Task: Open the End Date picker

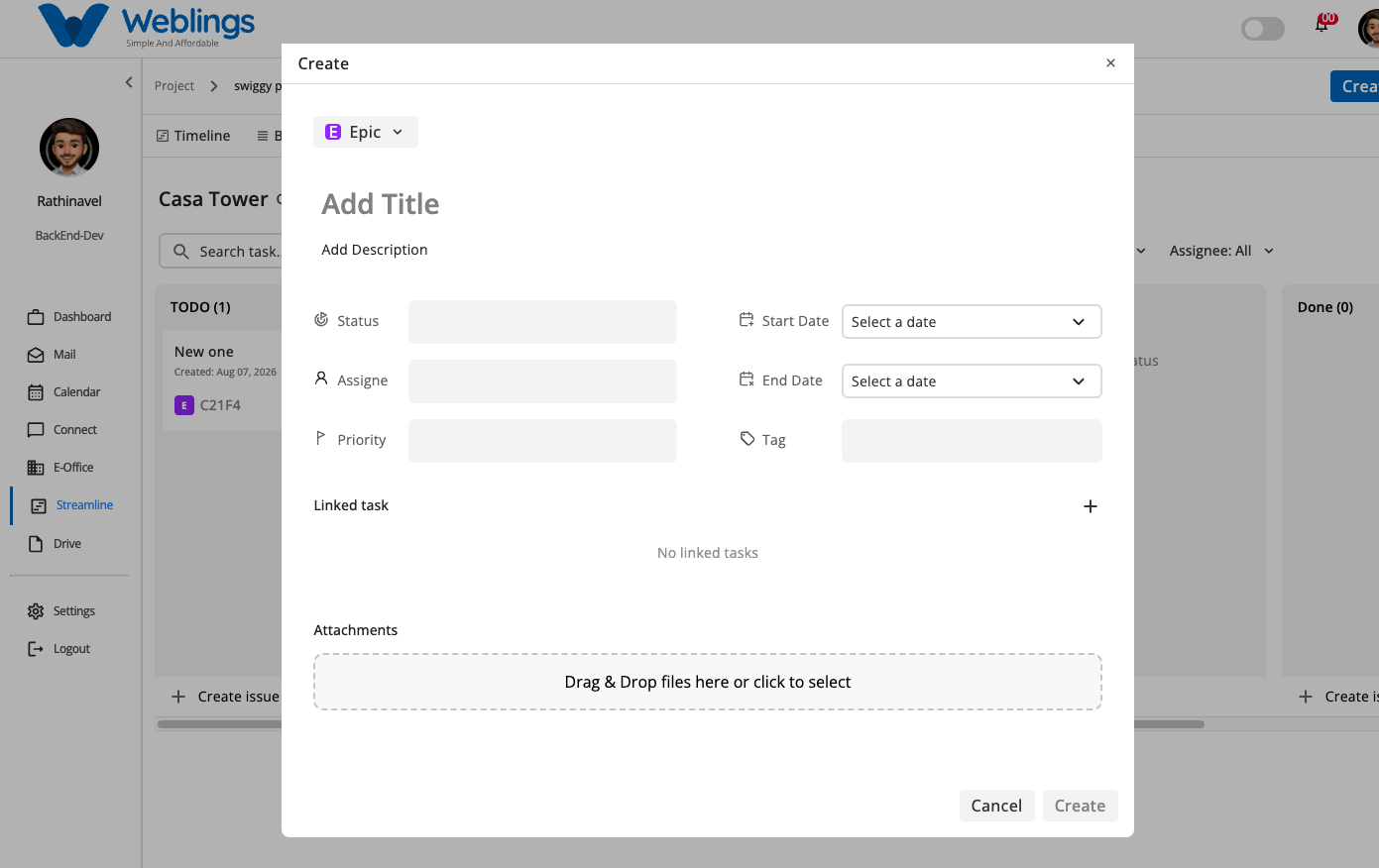Action: [x=972, y=381]
